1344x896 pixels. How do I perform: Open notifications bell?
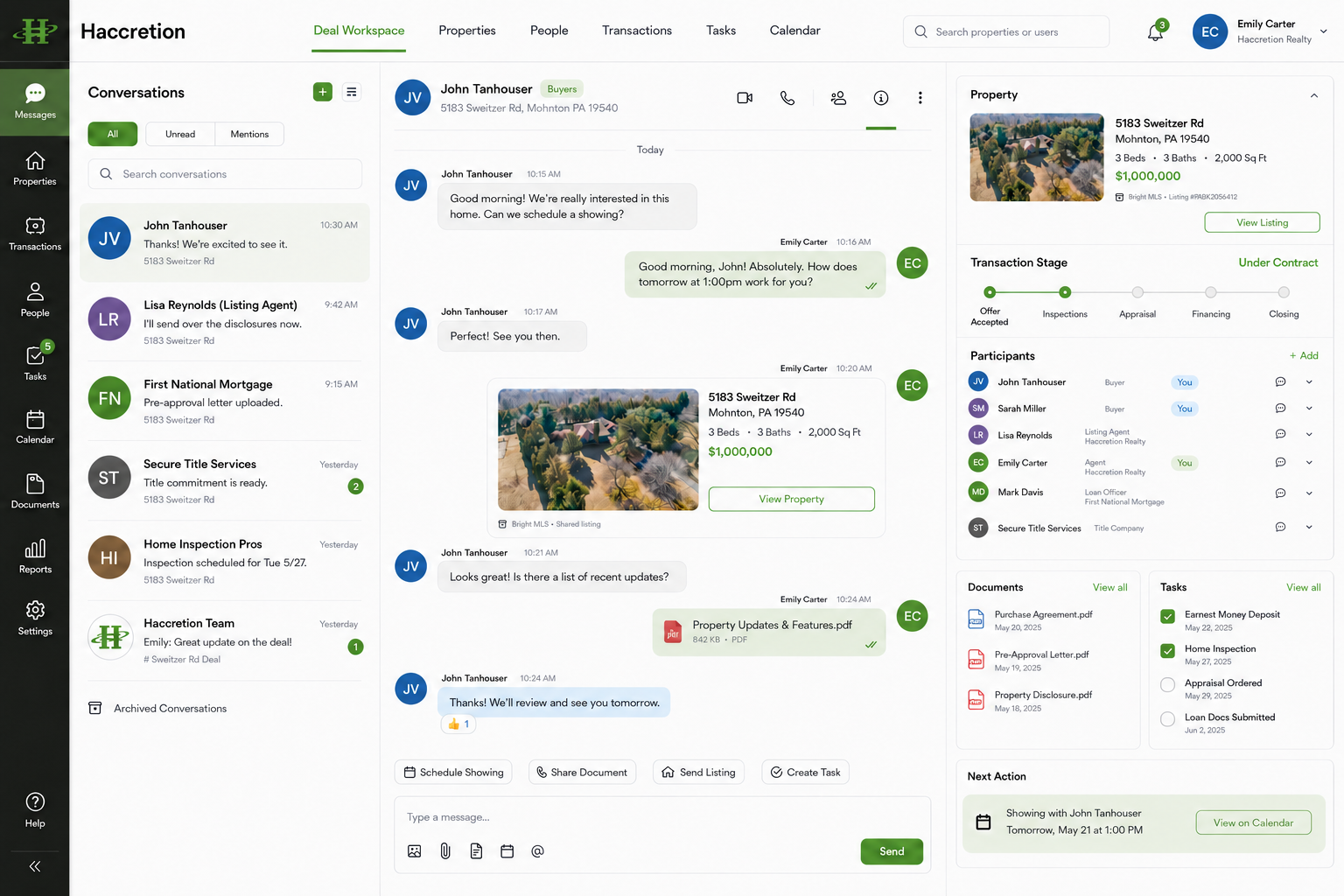1156,32
